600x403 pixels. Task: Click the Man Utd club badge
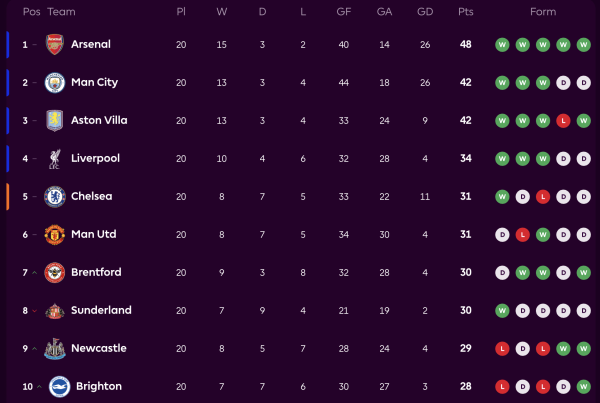[x=54, y=234]
